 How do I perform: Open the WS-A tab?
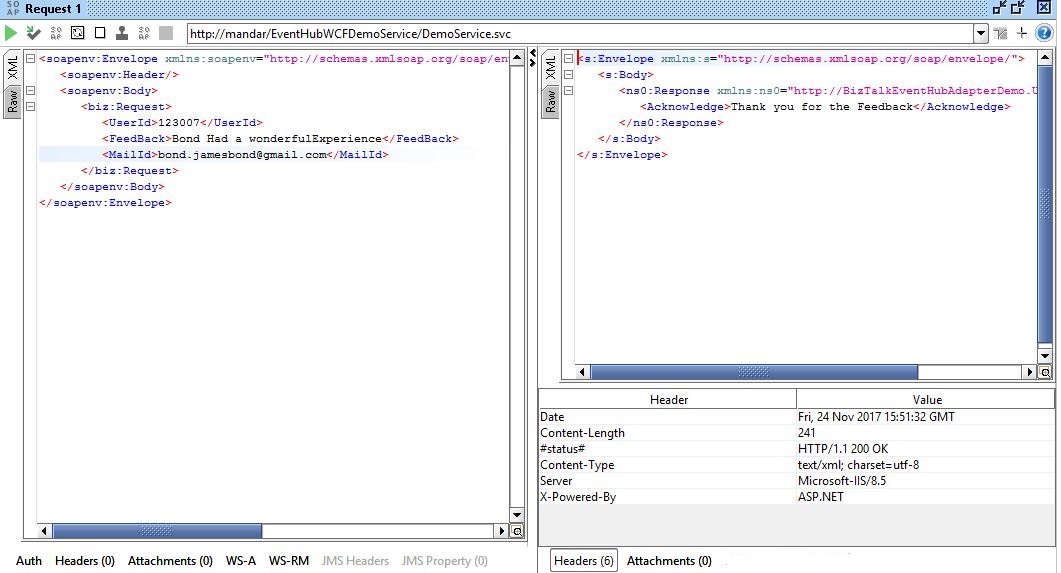(241, 561)
